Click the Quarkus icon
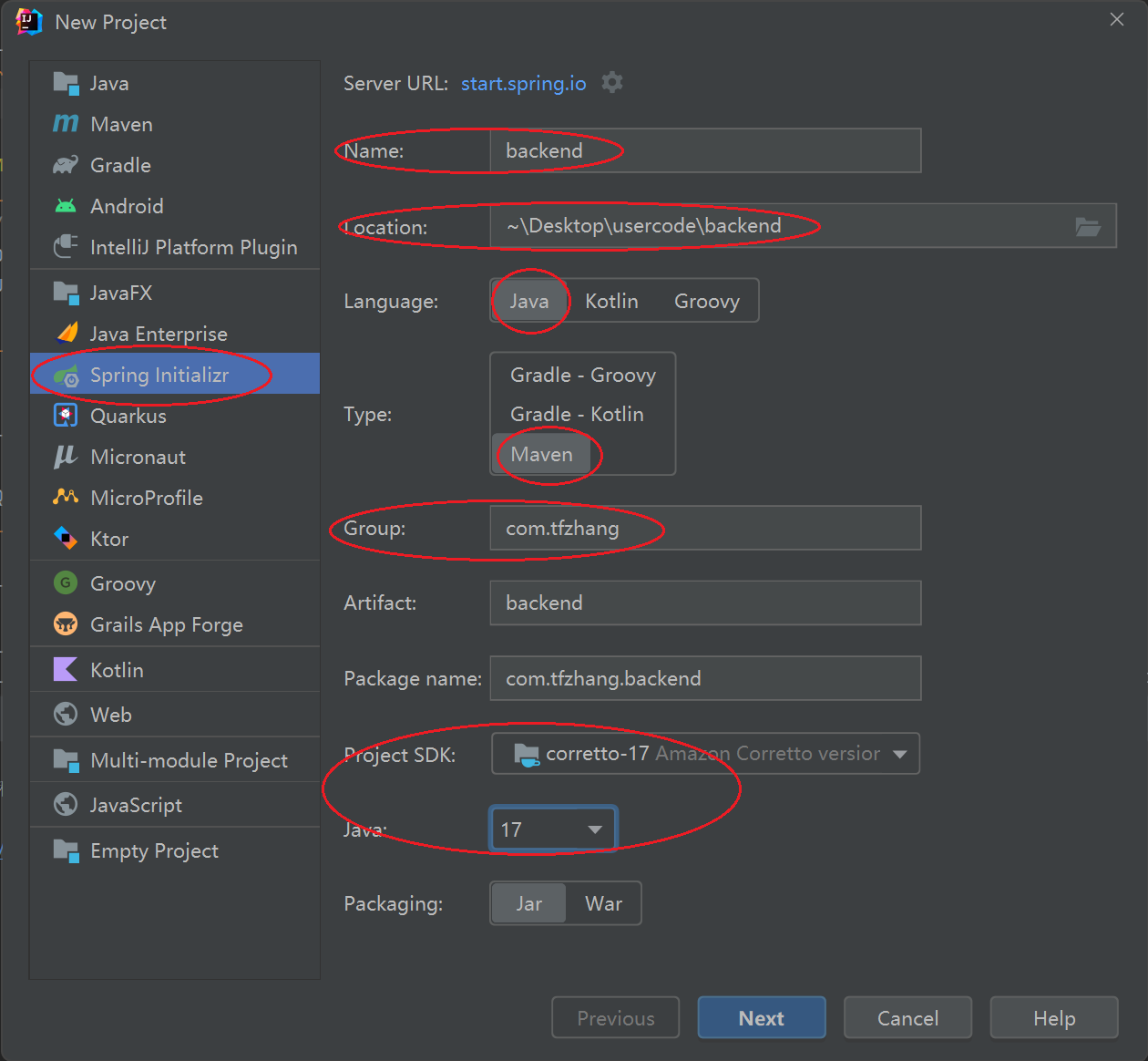This screenshot has height=1061, width=1148. point(66,416)
